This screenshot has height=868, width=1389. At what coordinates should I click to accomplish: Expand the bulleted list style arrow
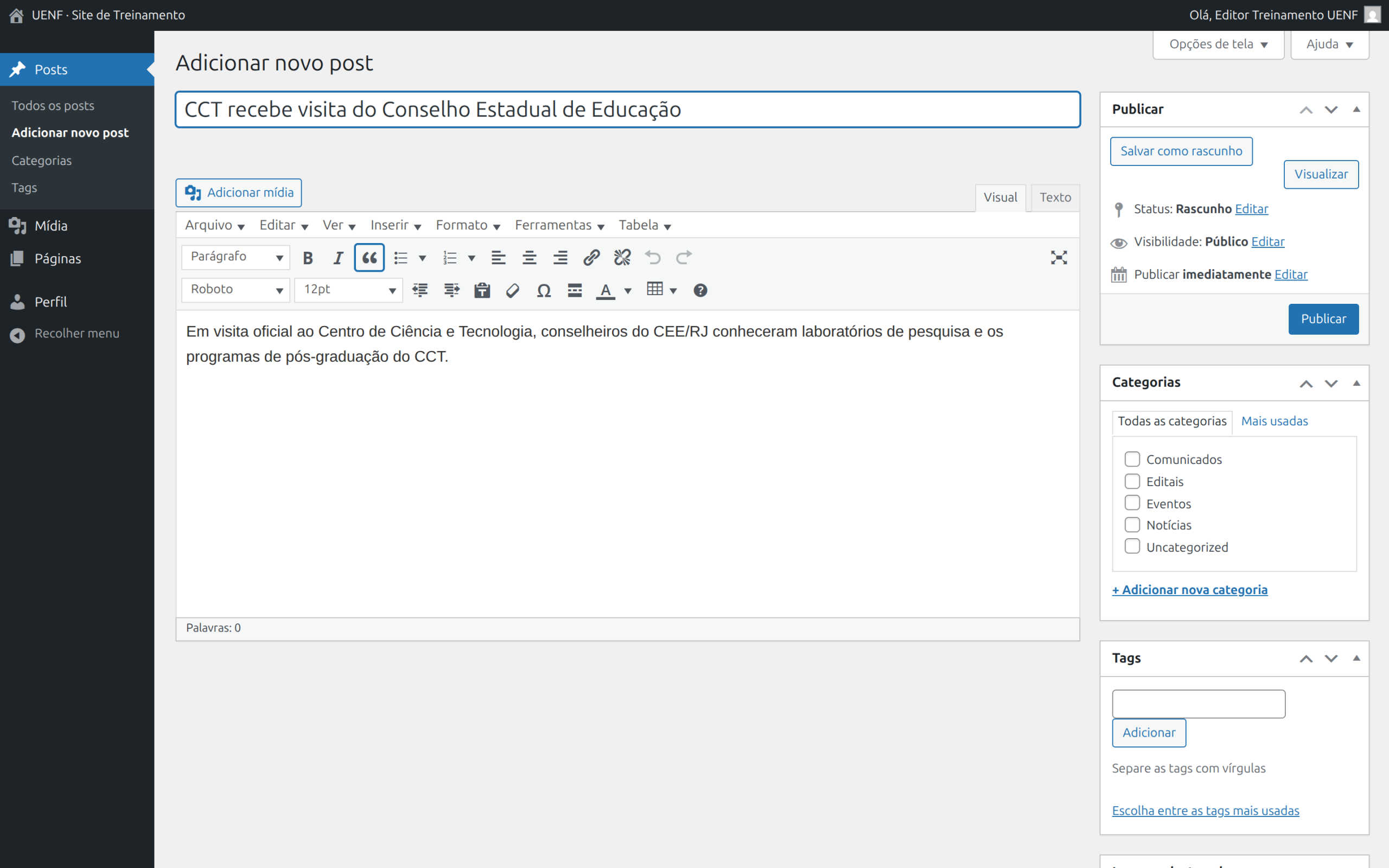point(423,258)
